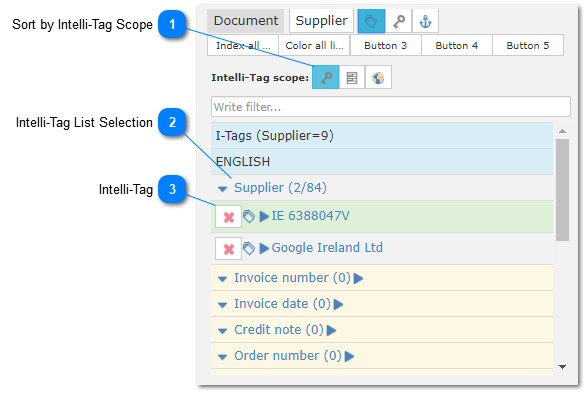This screenshot has height=394, width=587.
Task: Expand the Invoice date (0) list
Action: tap(223, 305)
